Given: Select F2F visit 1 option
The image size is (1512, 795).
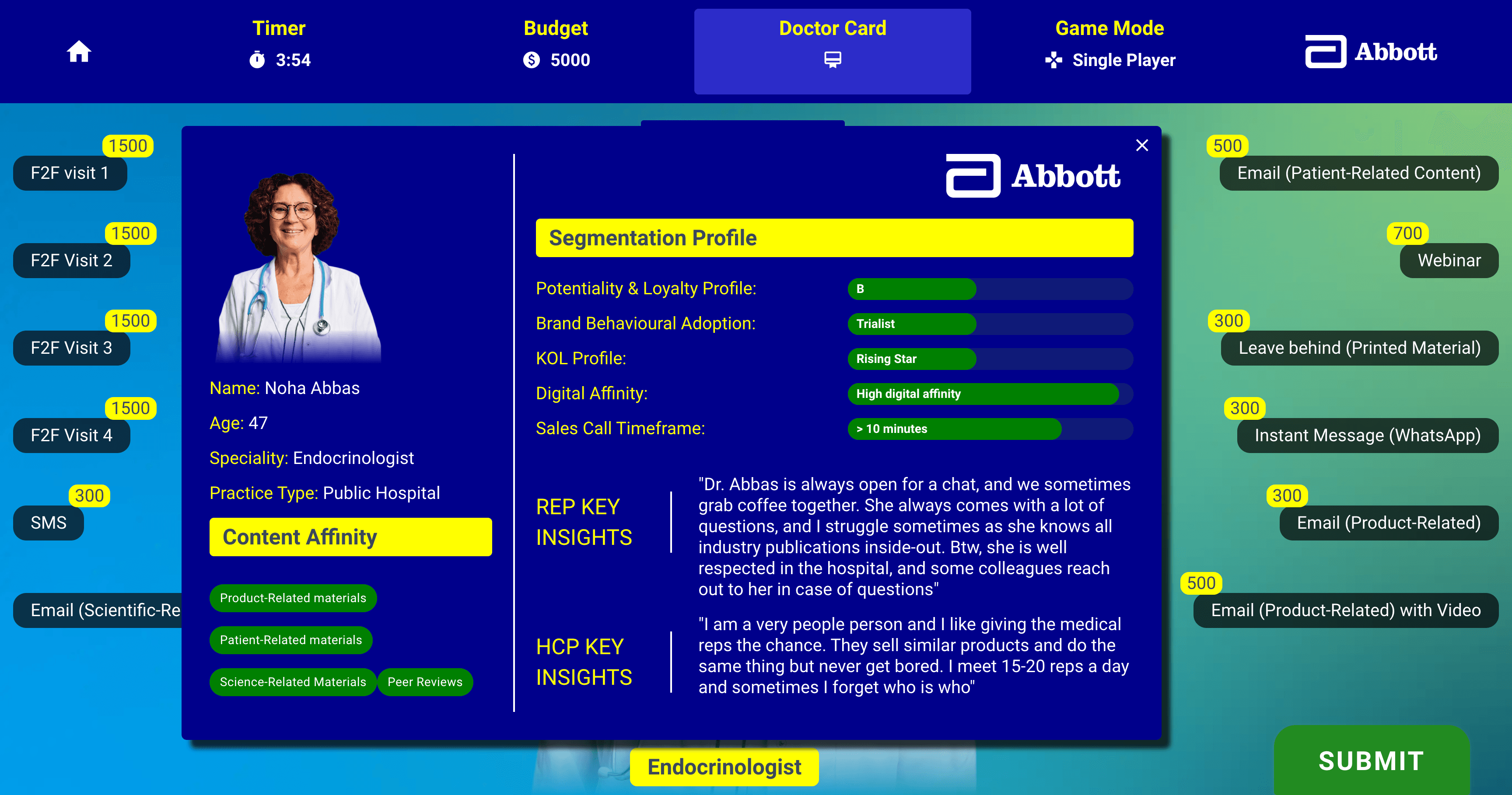Looking at the screenshot, I should 70,173.
